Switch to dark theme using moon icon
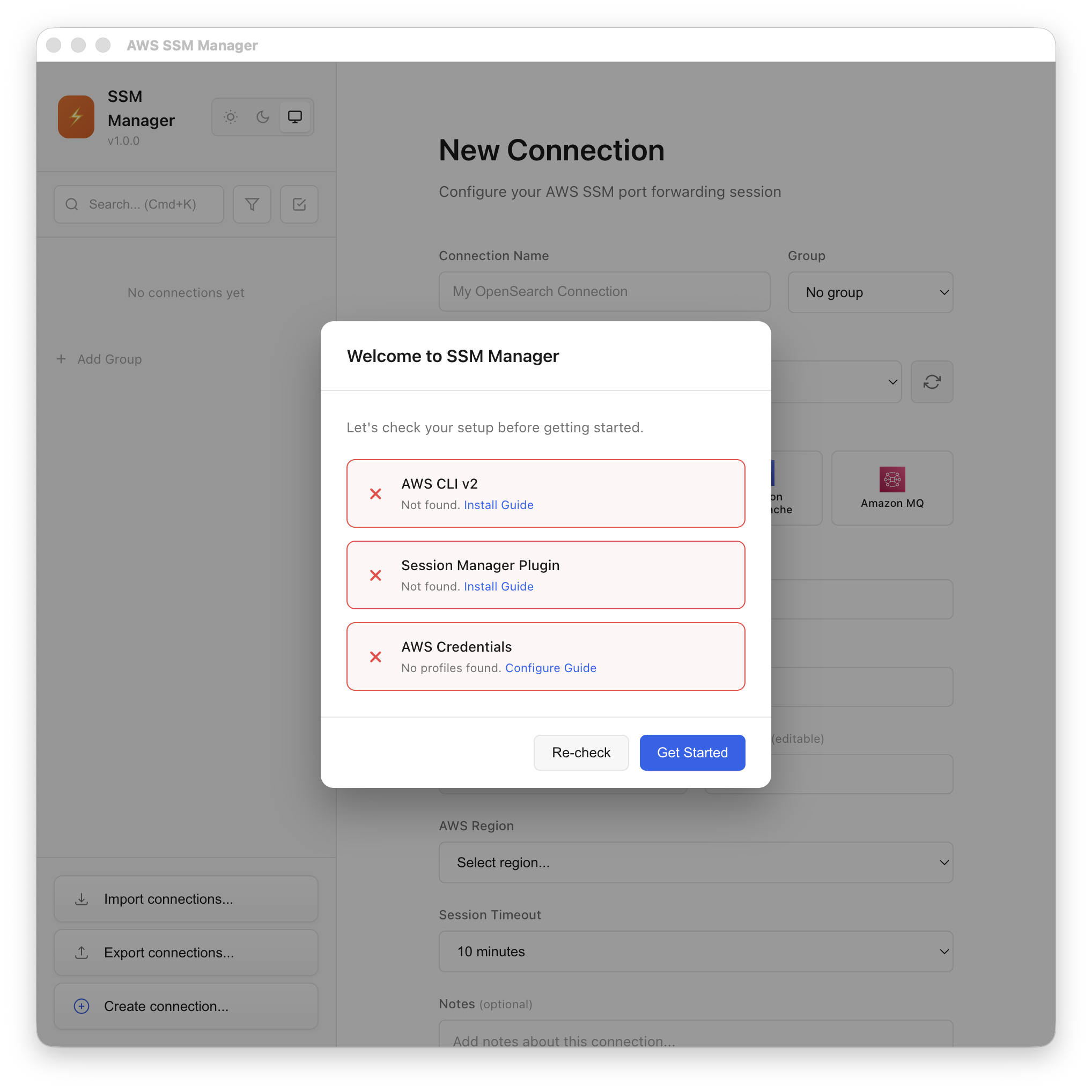1092x1092 pixels. (262, 116)
